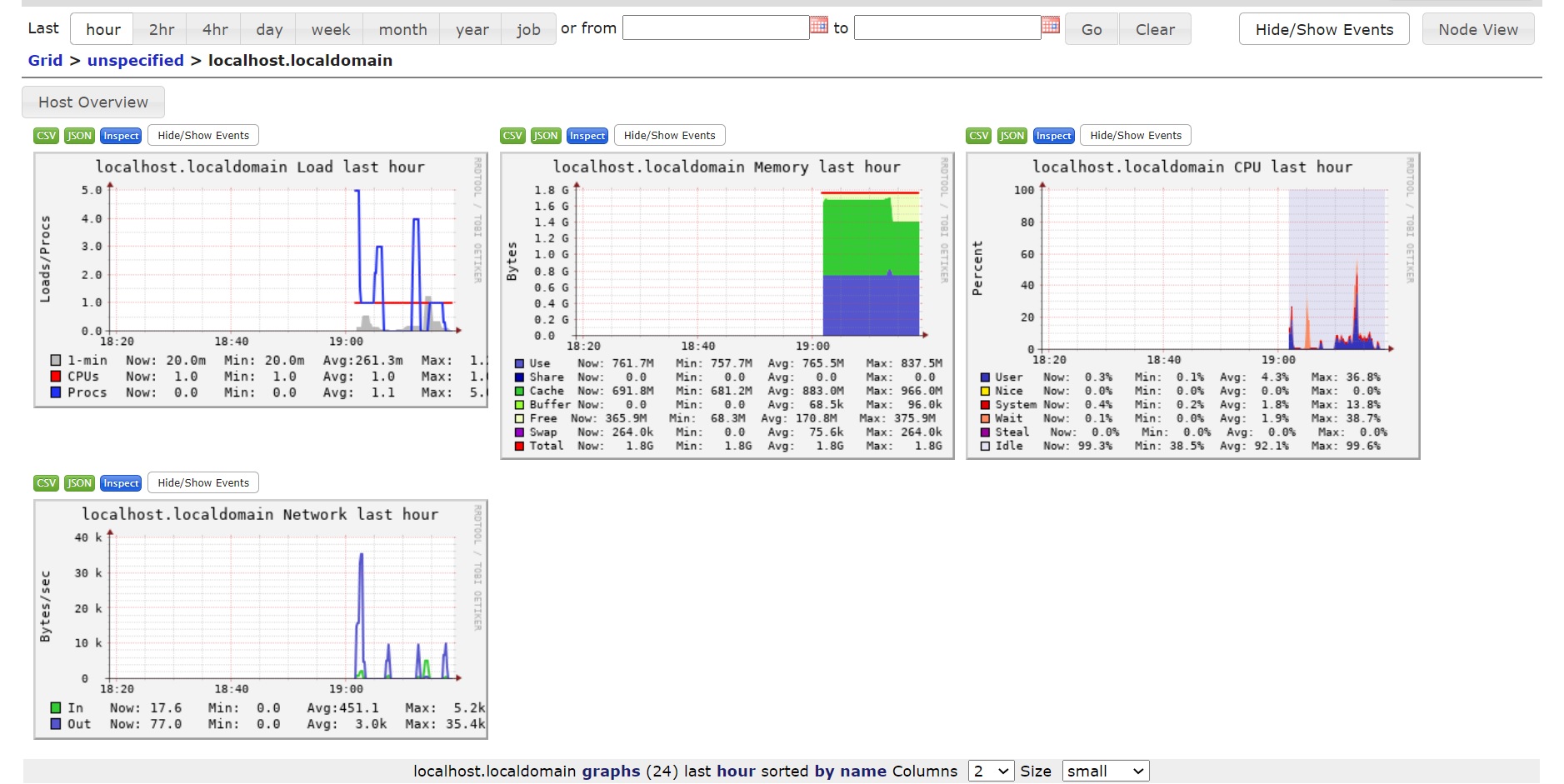Inspect the CPU graph
The width and height of the screenshot is (1564, 784).
(x=1054, y=136)
